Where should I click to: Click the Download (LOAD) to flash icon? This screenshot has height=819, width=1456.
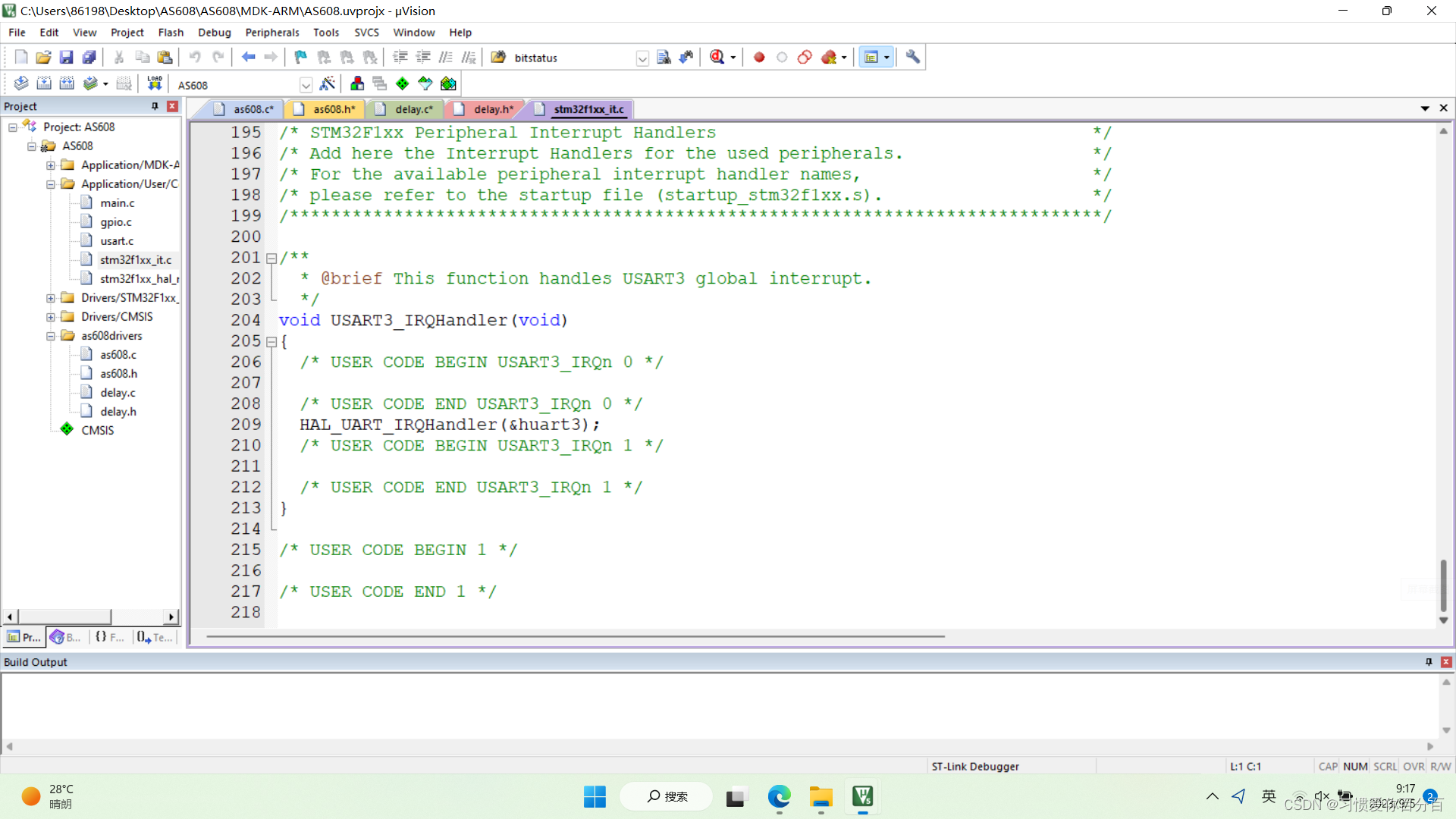pyautogui.click(x=155, y=84)
